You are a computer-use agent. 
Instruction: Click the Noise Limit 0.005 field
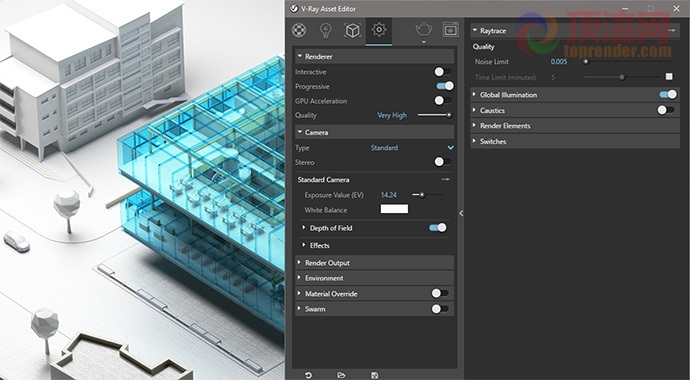pyautogui.click(x=559, y=62)
